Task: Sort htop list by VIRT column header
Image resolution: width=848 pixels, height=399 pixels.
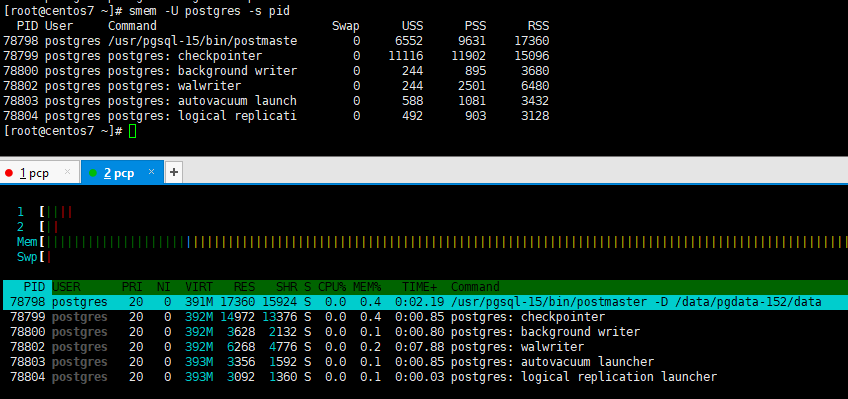Action: (198, 287)
